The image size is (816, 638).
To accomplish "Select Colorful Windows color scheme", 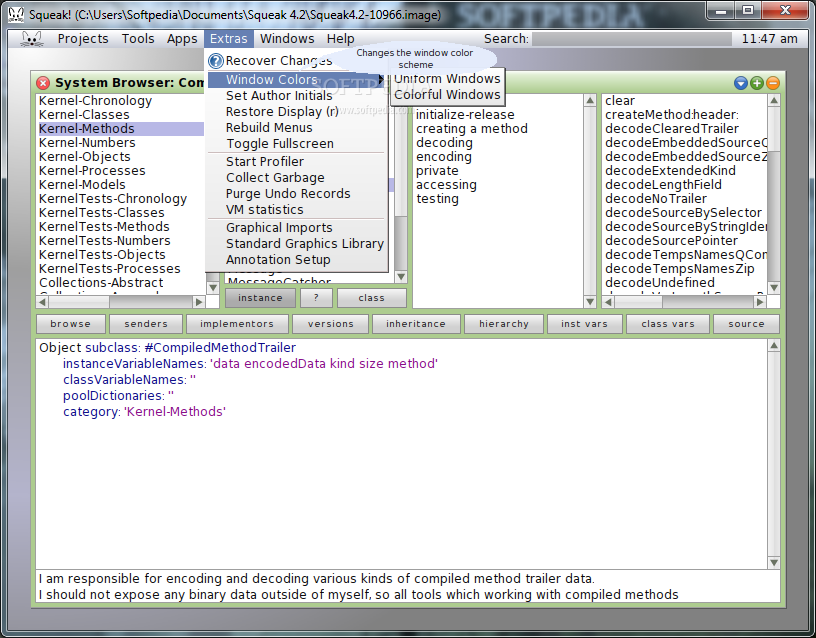I will pyautogui.click(x=447, y=95).
